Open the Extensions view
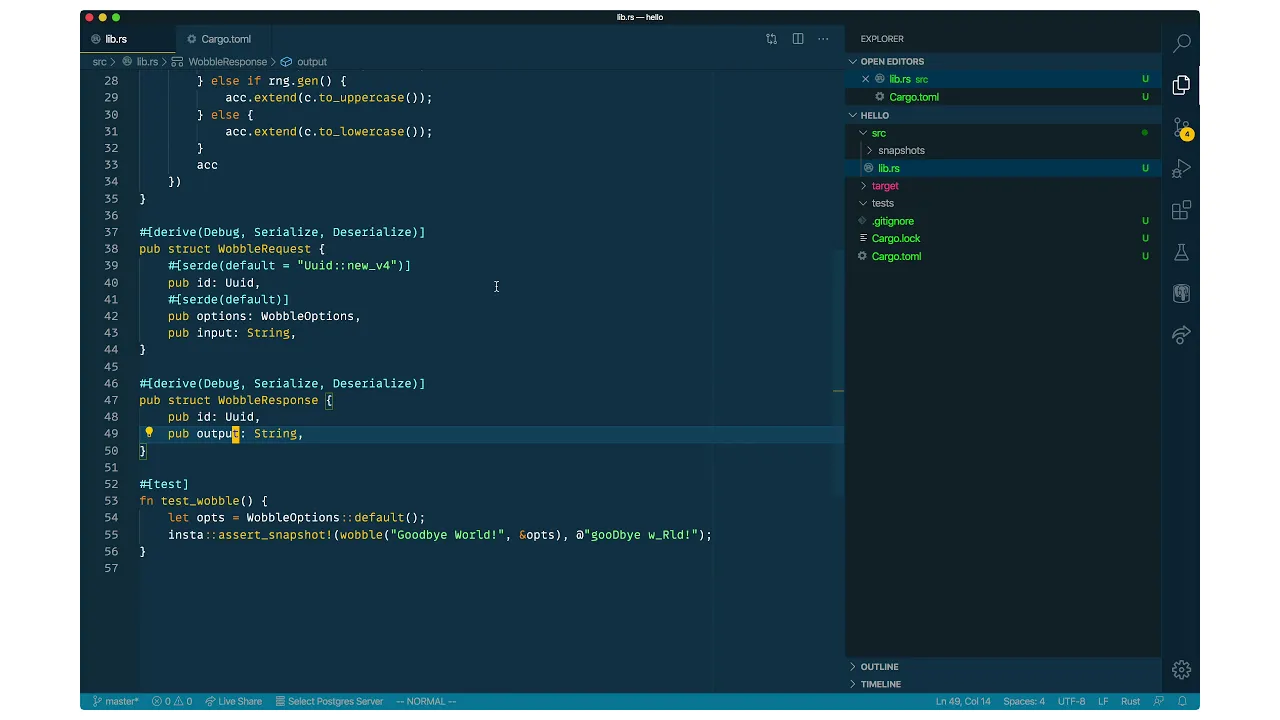 1181,211
